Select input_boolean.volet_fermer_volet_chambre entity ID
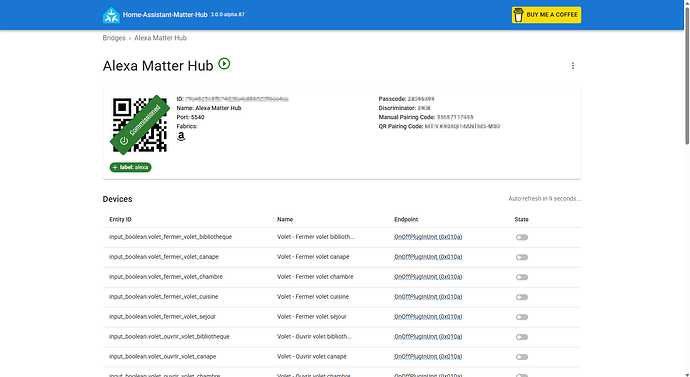This screenshot has width=690, height=377. pos(166,277)
